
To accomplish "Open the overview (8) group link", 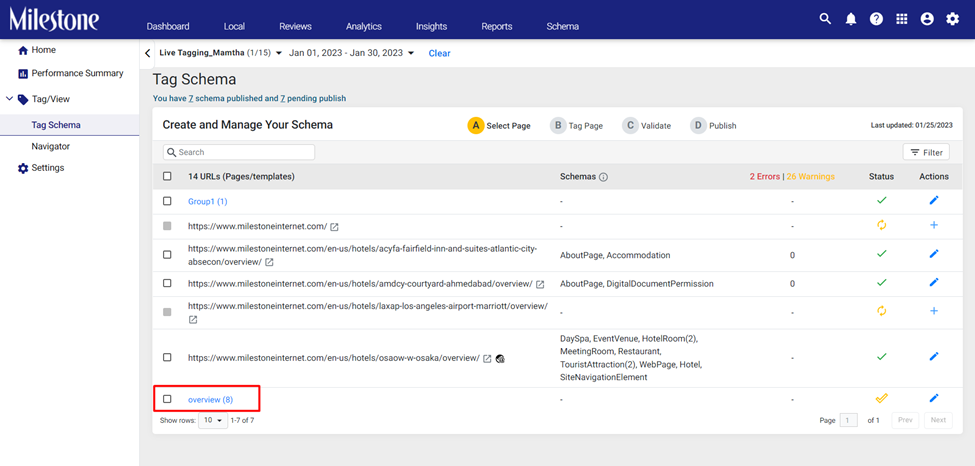I will (210, 399).
